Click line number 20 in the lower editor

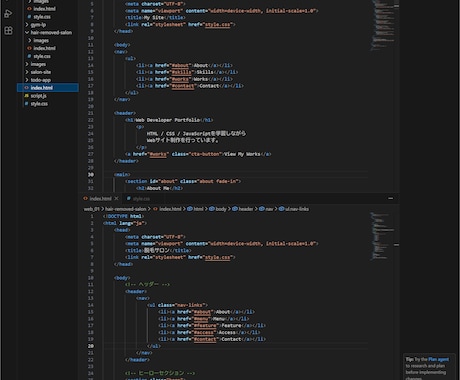pyautogui.click(x=91, y=346)
